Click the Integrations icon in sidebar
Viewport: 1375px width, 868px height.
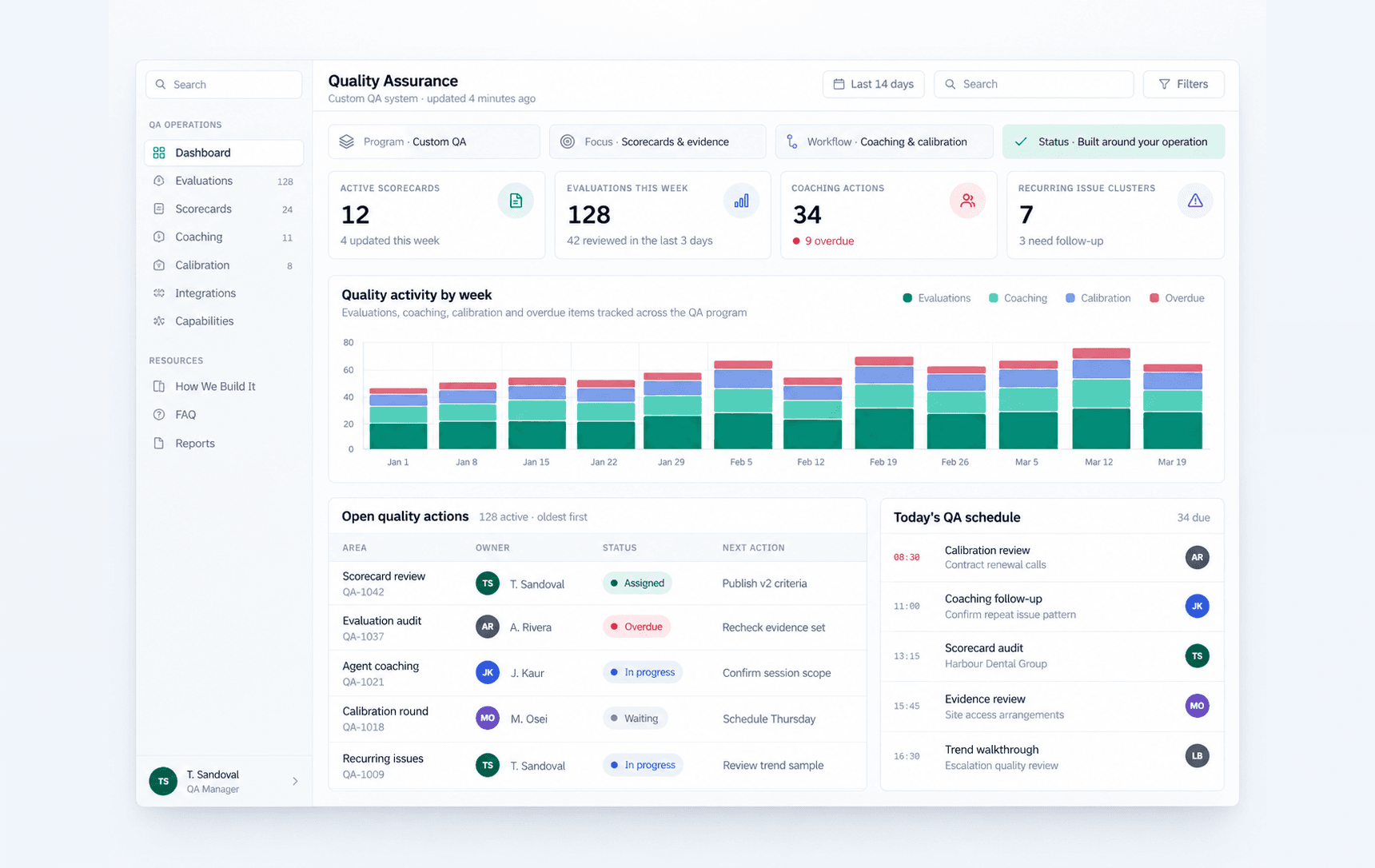click(x=159, y=293)
